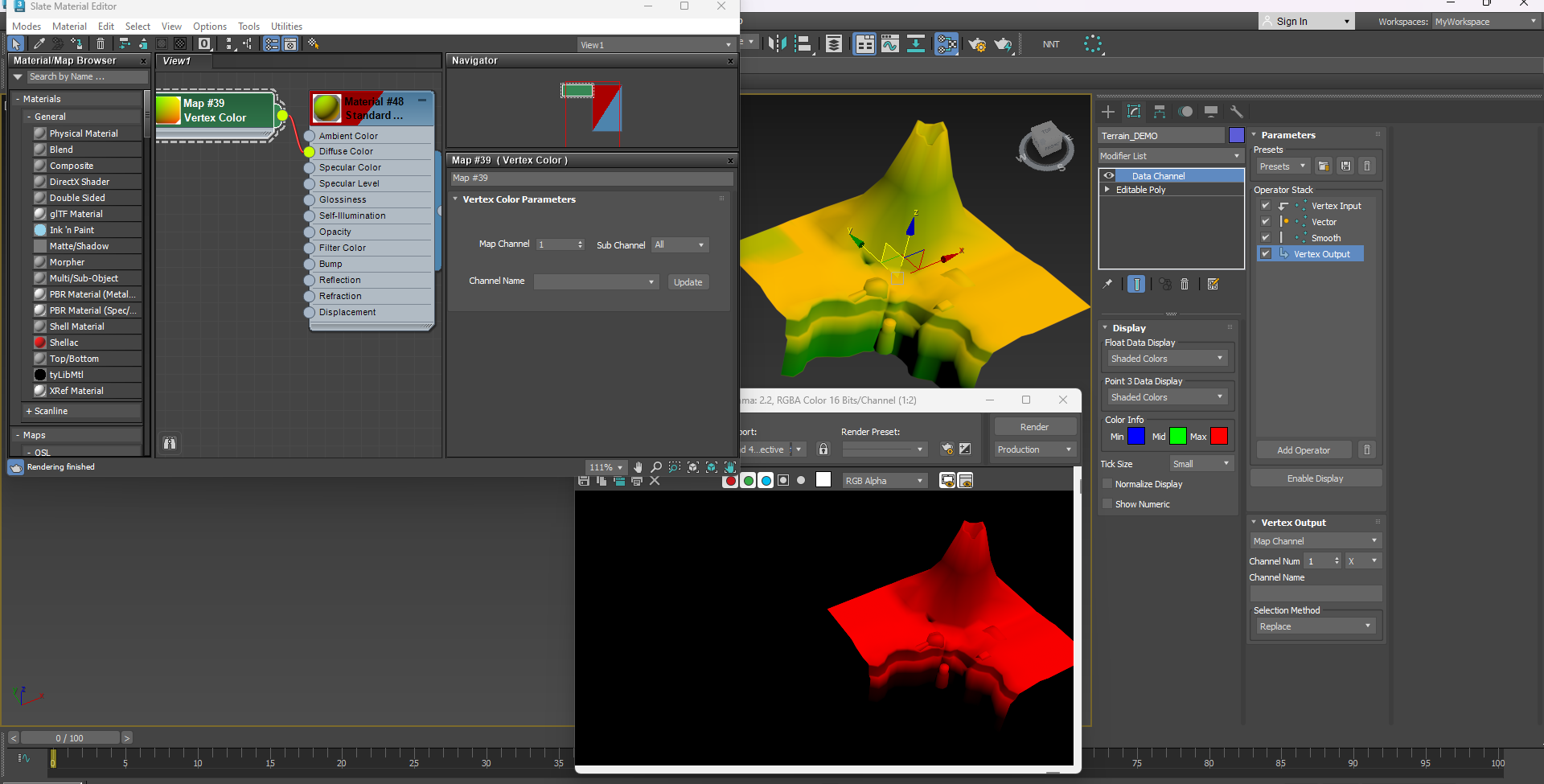This screenshot has width=1544, height=784.
Task: Toggle the Vector operator checkbox
Action: click(x=1266, y=222)
